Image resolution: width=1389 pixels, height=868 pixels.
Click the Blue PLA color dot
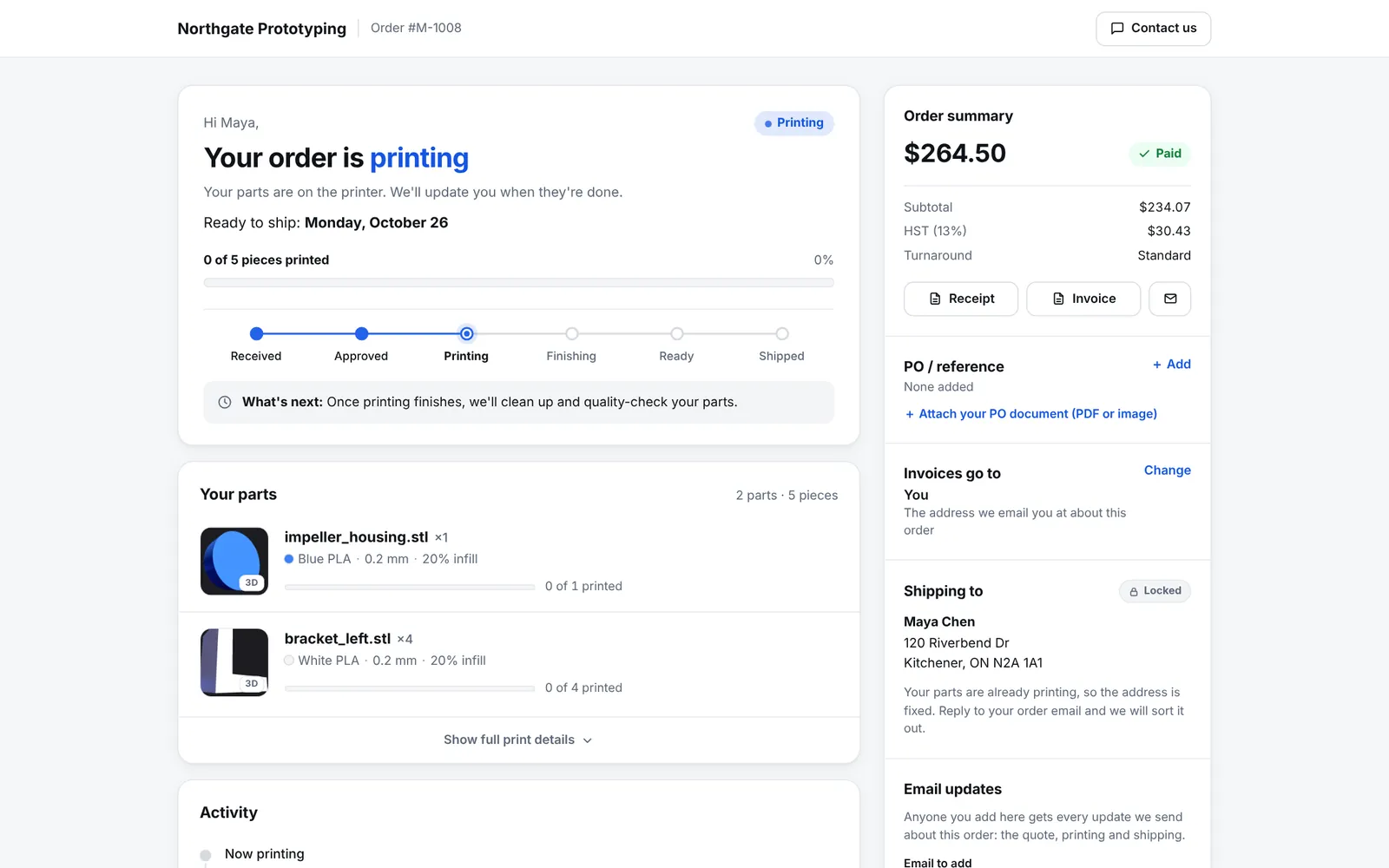[289, 559]
